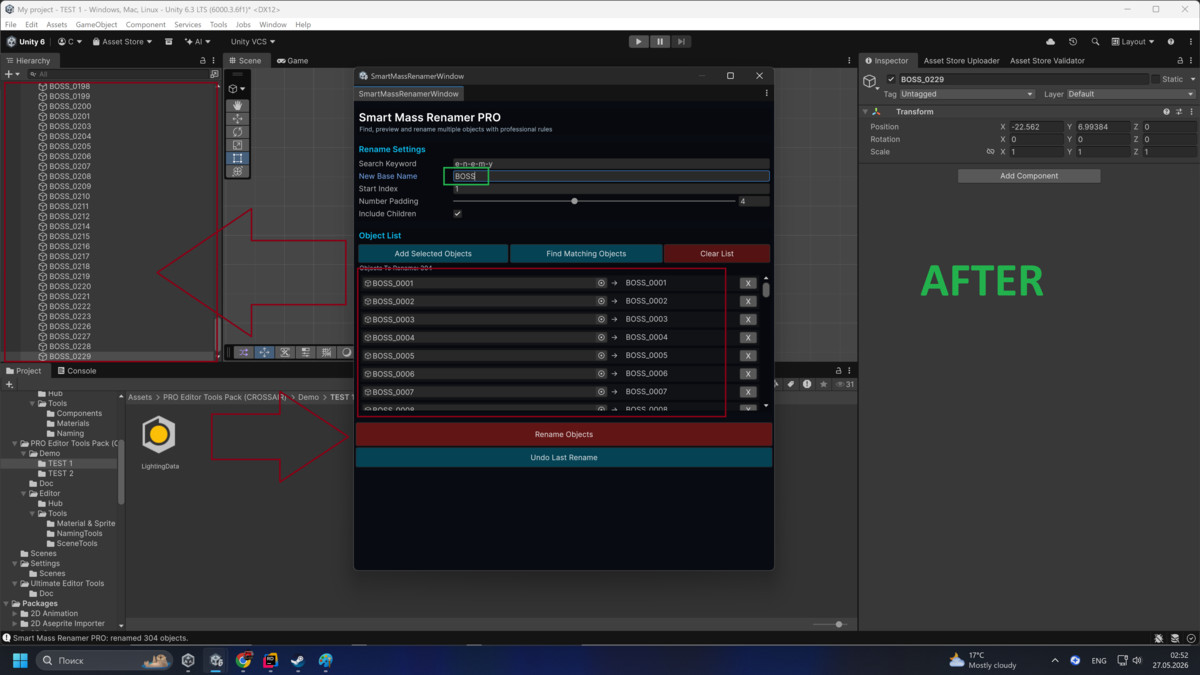Open the cloud services icon in top toolbar
Screen dimensions: 1200x675
(x=1050, y=42)
